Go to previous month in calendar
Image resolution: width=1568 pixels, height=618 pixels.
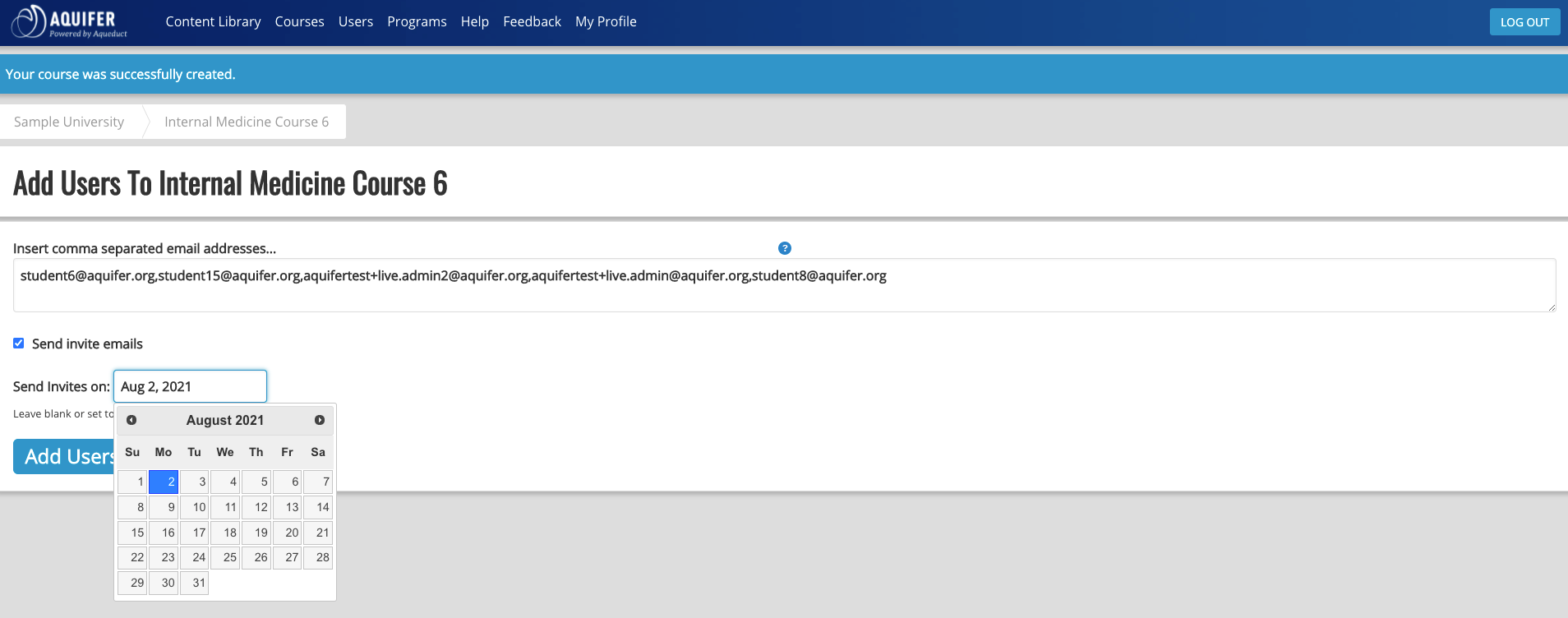click(x=131, y=420)
